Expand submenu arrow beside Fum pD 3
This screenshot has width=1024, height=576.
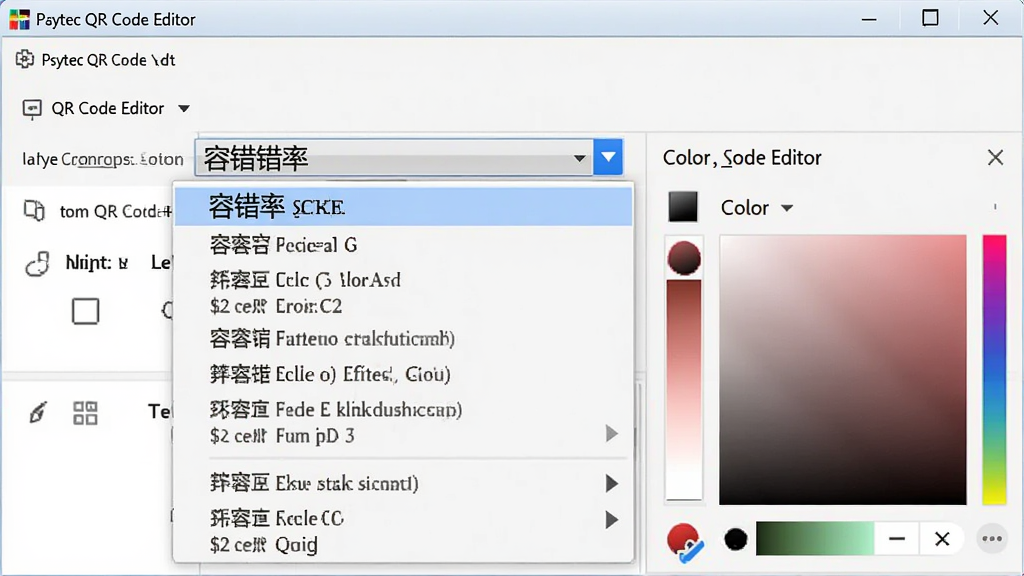pyautogui.click(x=611, y=434)
